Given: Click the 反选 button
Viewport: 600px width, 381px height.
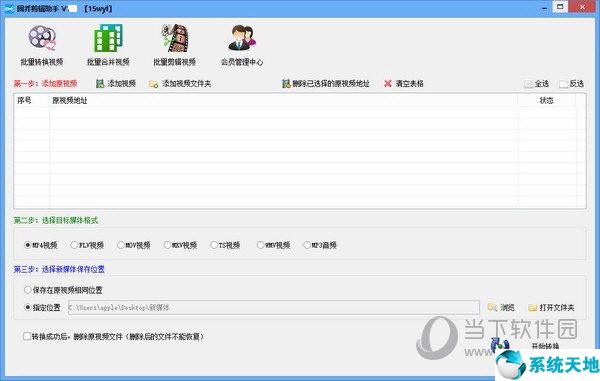Looking at the screenshot, I should [571, 84].
